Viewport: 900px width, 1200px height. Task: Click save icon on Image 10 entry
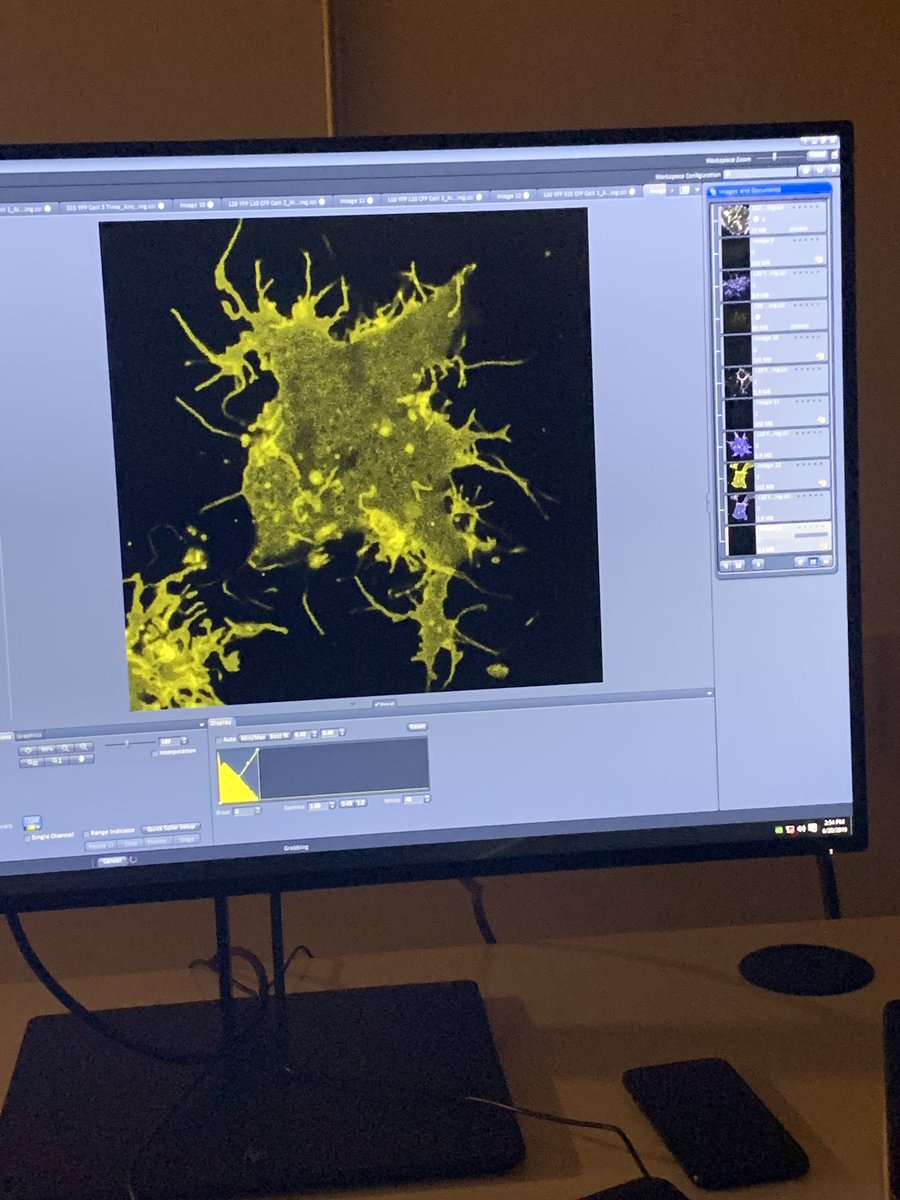click(820, 355)
